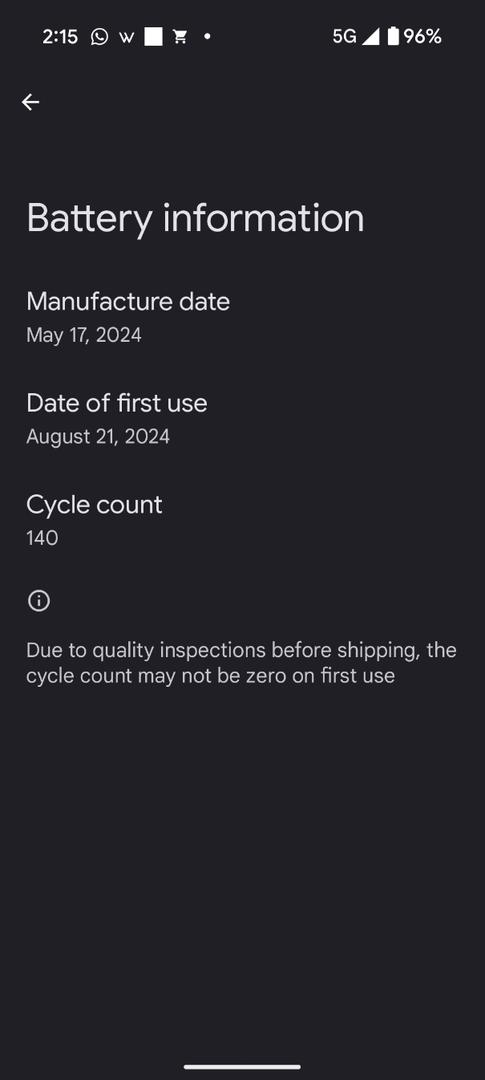The image size is (485, 1080).
Task: Tap the Battery information heading
Action: pos(195,218)
